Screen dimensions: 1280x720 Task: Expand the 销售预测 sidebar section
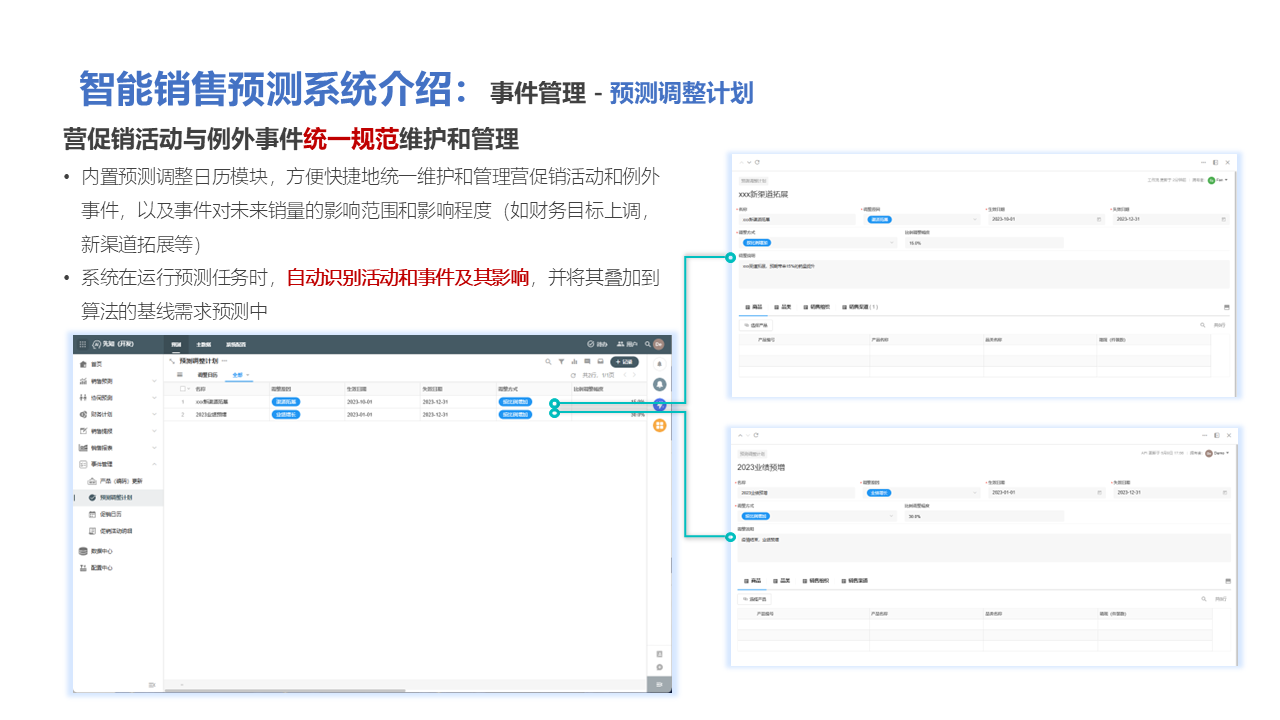154,381
